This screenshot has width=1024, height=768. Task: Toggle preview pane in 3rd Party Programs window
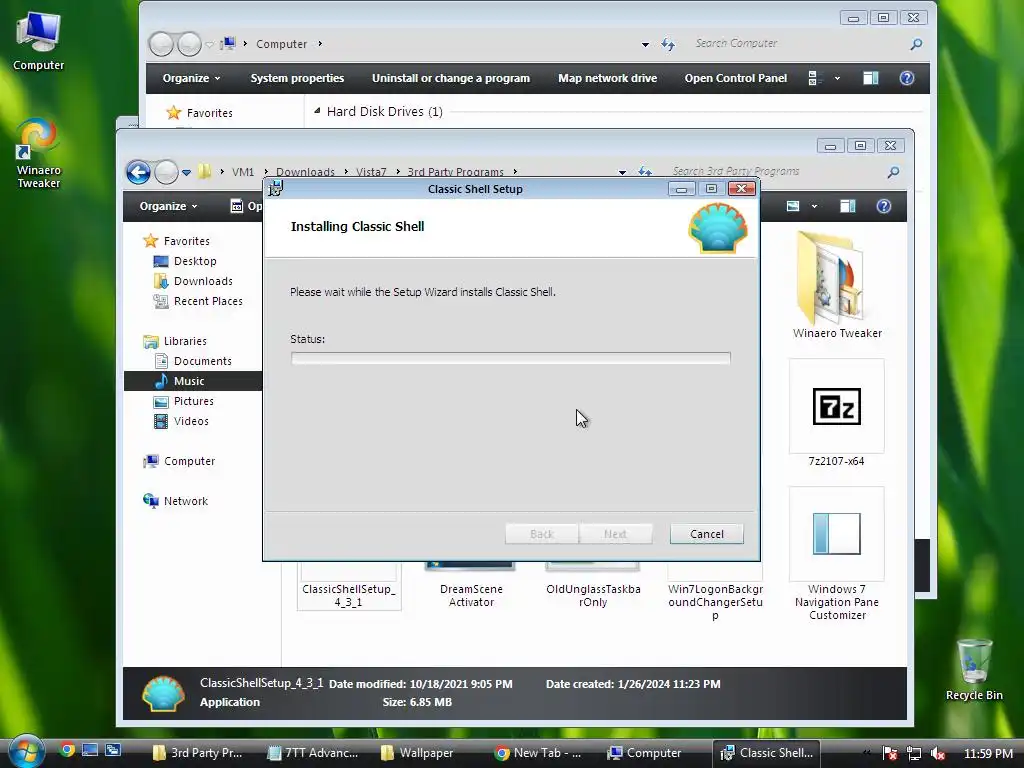point(848,206)
